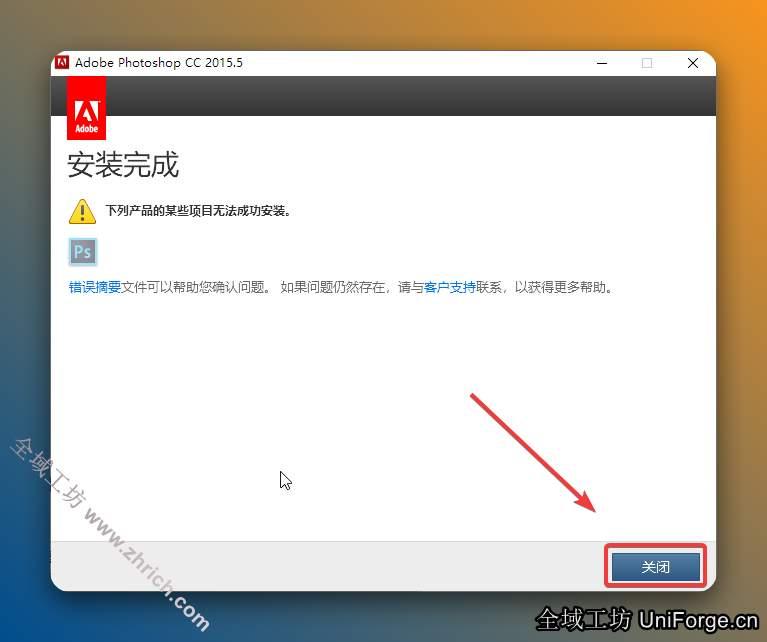Click the disabled maximize button
This screenshot has width=767, height=642.
coord(647,63)
